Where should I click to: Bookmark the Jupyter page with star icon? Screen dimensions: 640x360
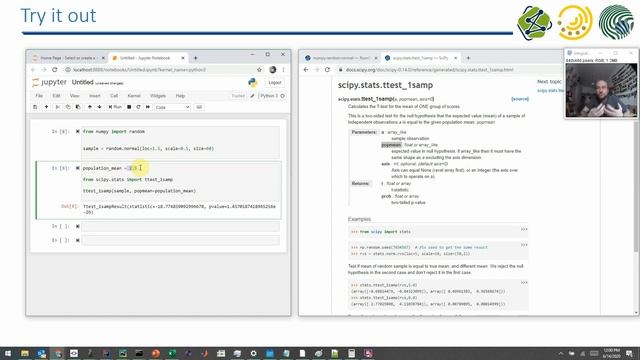[x=259, y=70]
